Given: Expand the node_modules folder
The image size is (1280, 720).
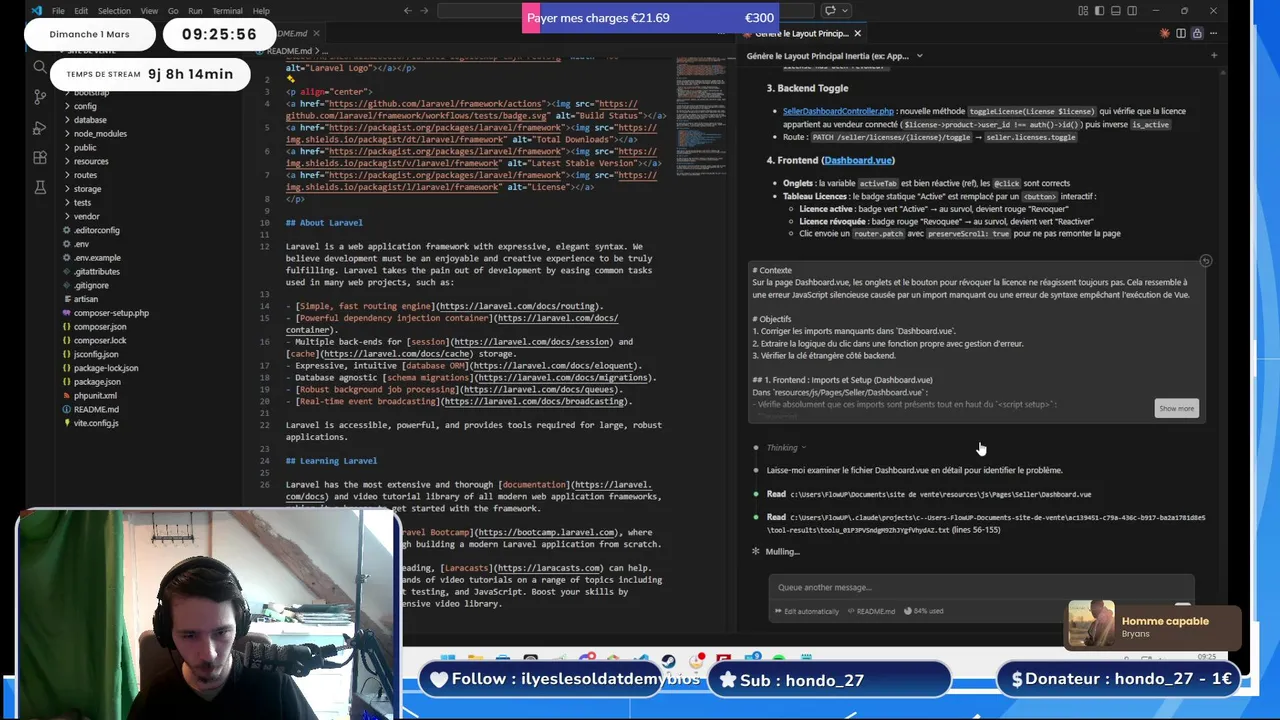Looking at the screenshot, I should [100, 134].
